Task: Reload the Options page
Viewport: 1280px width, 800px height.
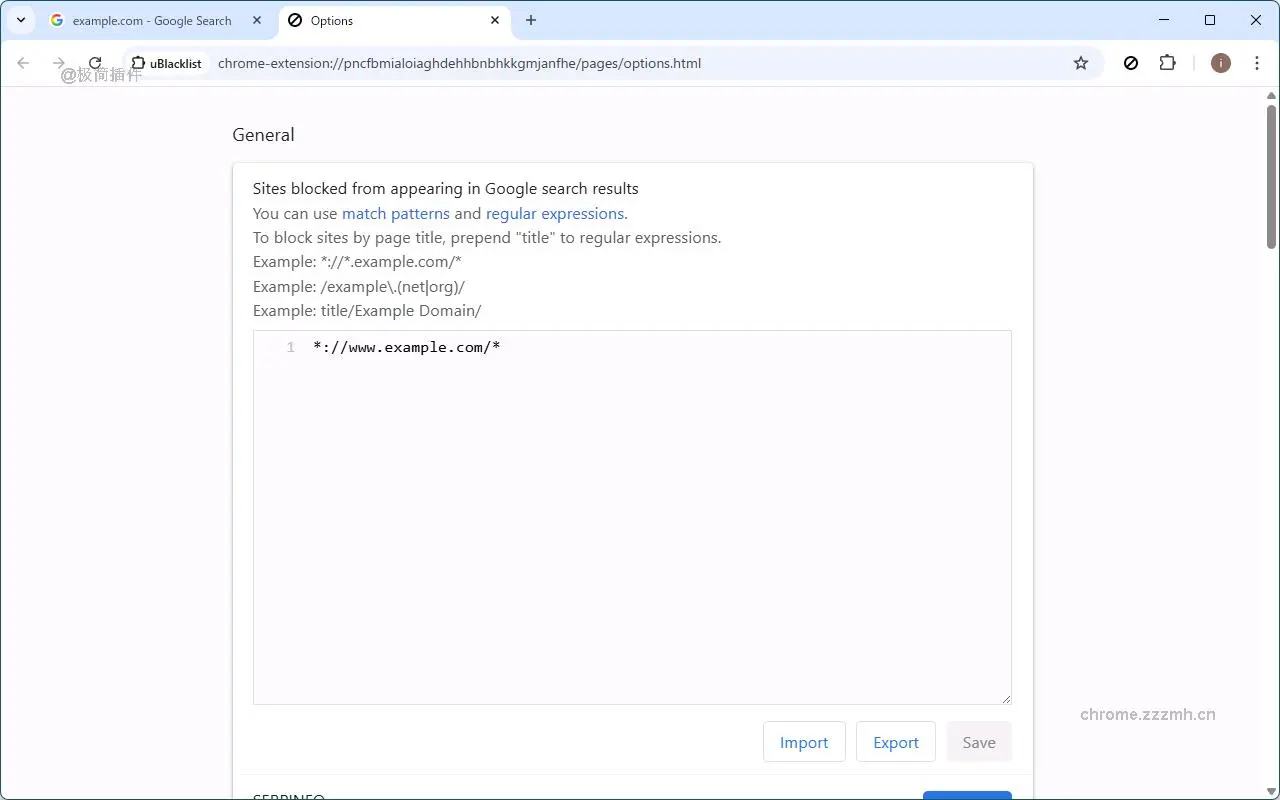Action: pos(95,62)
